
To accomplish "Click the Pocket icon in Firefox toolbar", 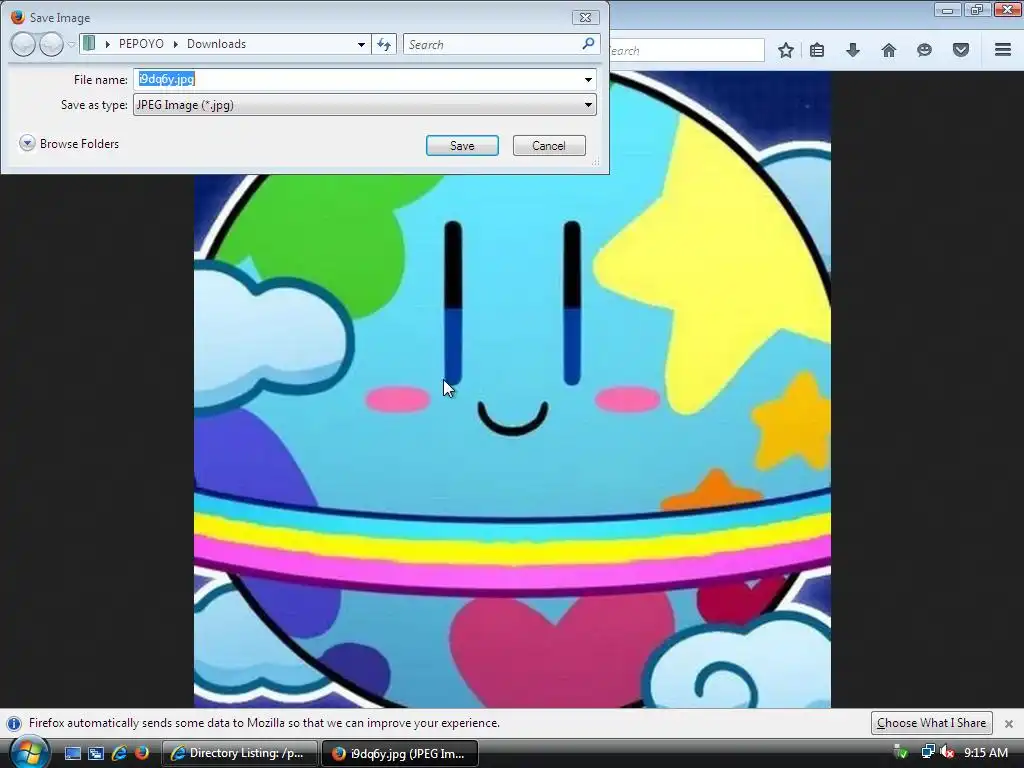I will pos(961,50).
